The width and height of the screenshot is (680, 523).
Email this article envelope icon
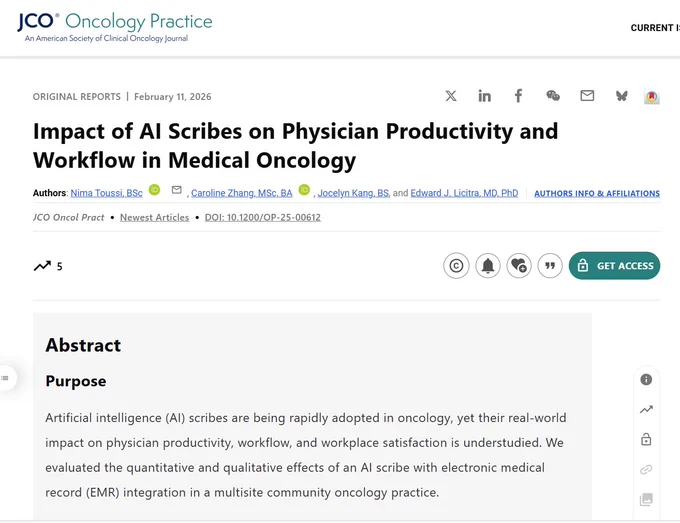pos(587,95)
